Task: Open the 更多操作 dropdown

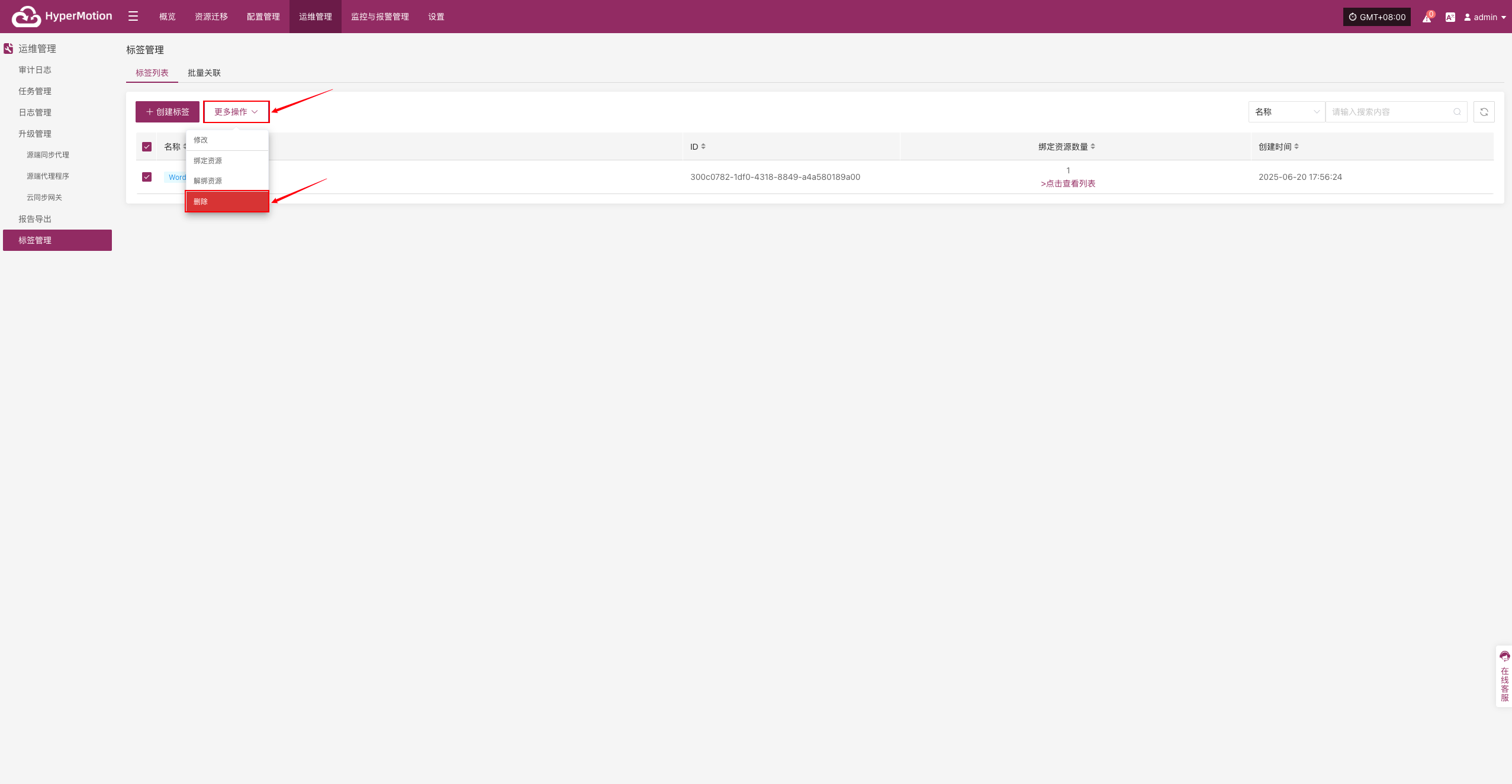Action: pos(236,112)
